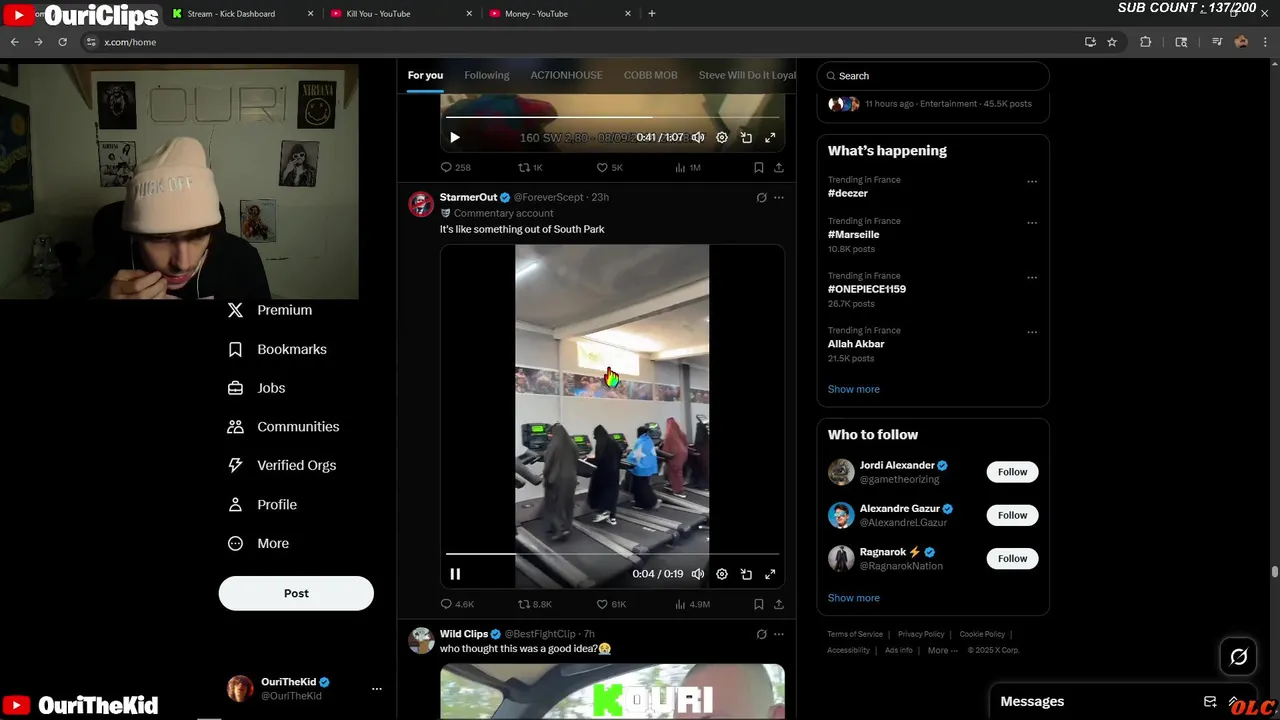Mute the top video's volume
Image resolution: width=1280 pixels, height=720 pixels.
698,138
